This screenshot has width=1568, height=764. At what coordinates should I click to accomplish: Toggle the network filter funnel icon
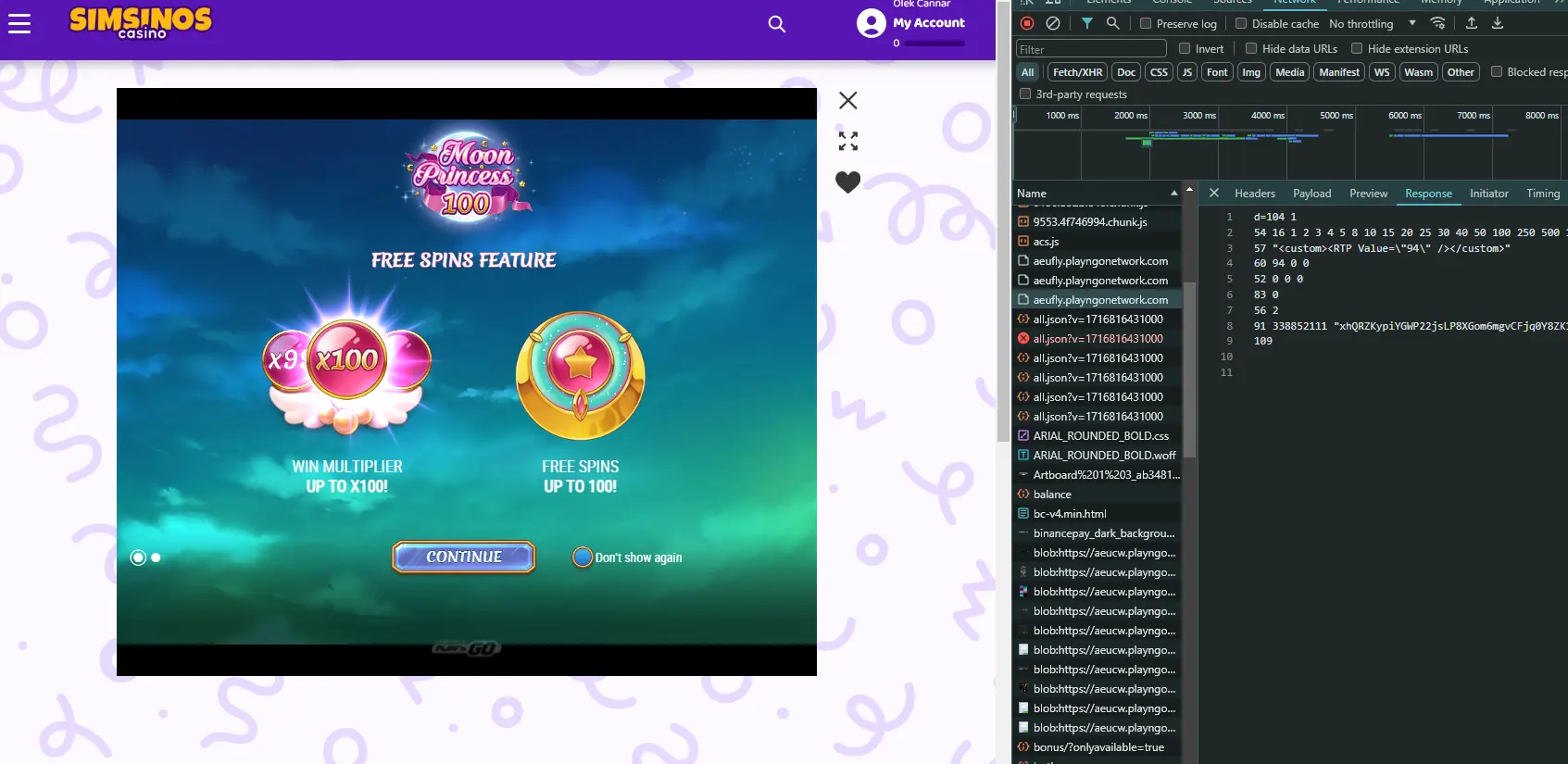coord(1087,23)
